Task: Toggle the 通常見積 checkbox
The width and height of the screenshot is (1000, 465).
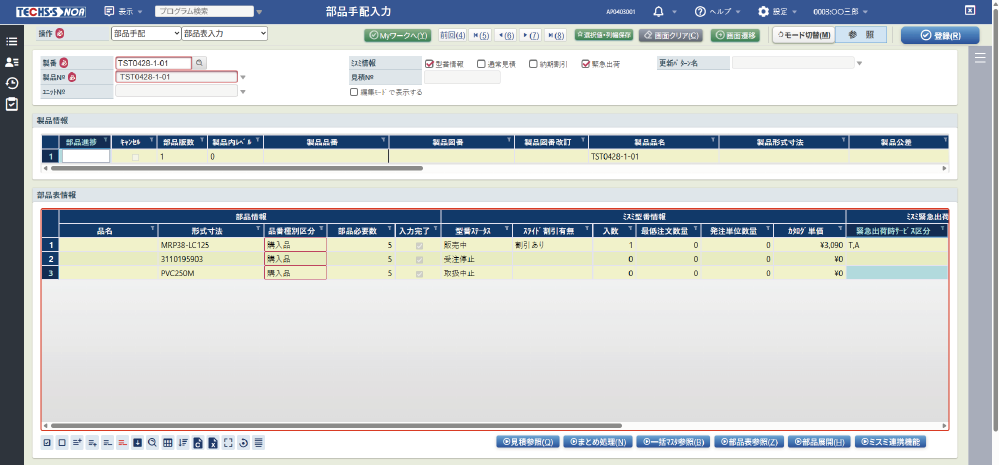Action: 482,64
